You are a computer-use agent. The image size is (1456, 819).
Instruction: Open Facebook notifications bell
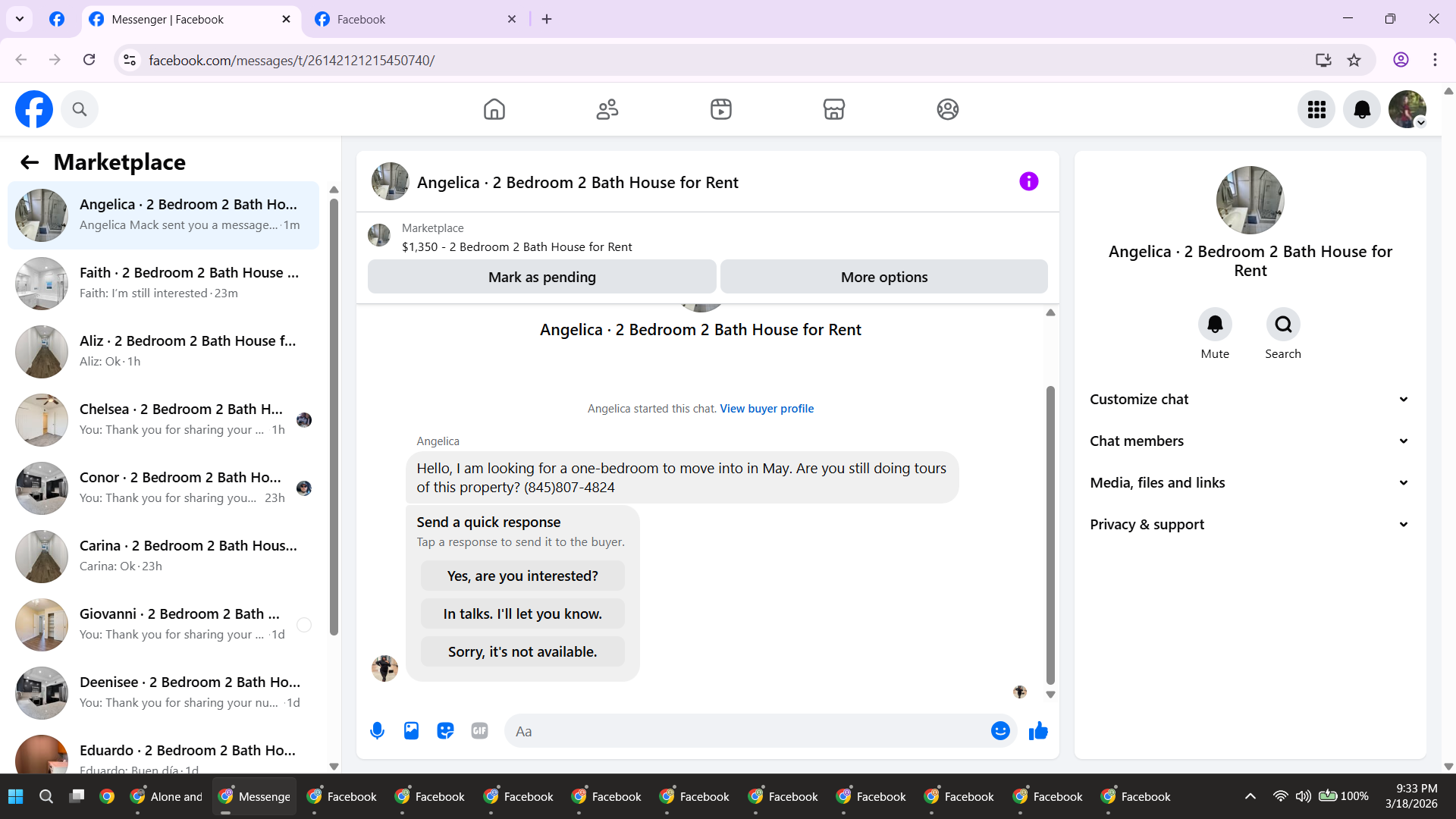1361,109
